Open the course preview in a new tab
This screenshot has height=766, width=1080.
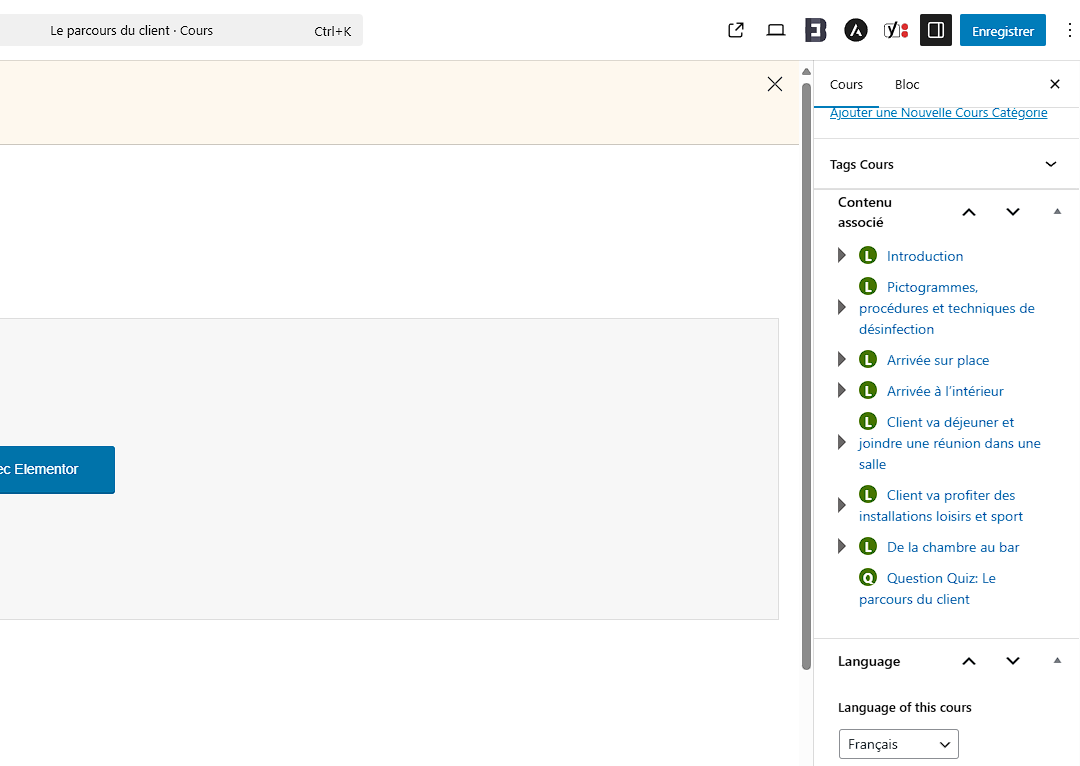pyautogui.click(x=736, y=30)
